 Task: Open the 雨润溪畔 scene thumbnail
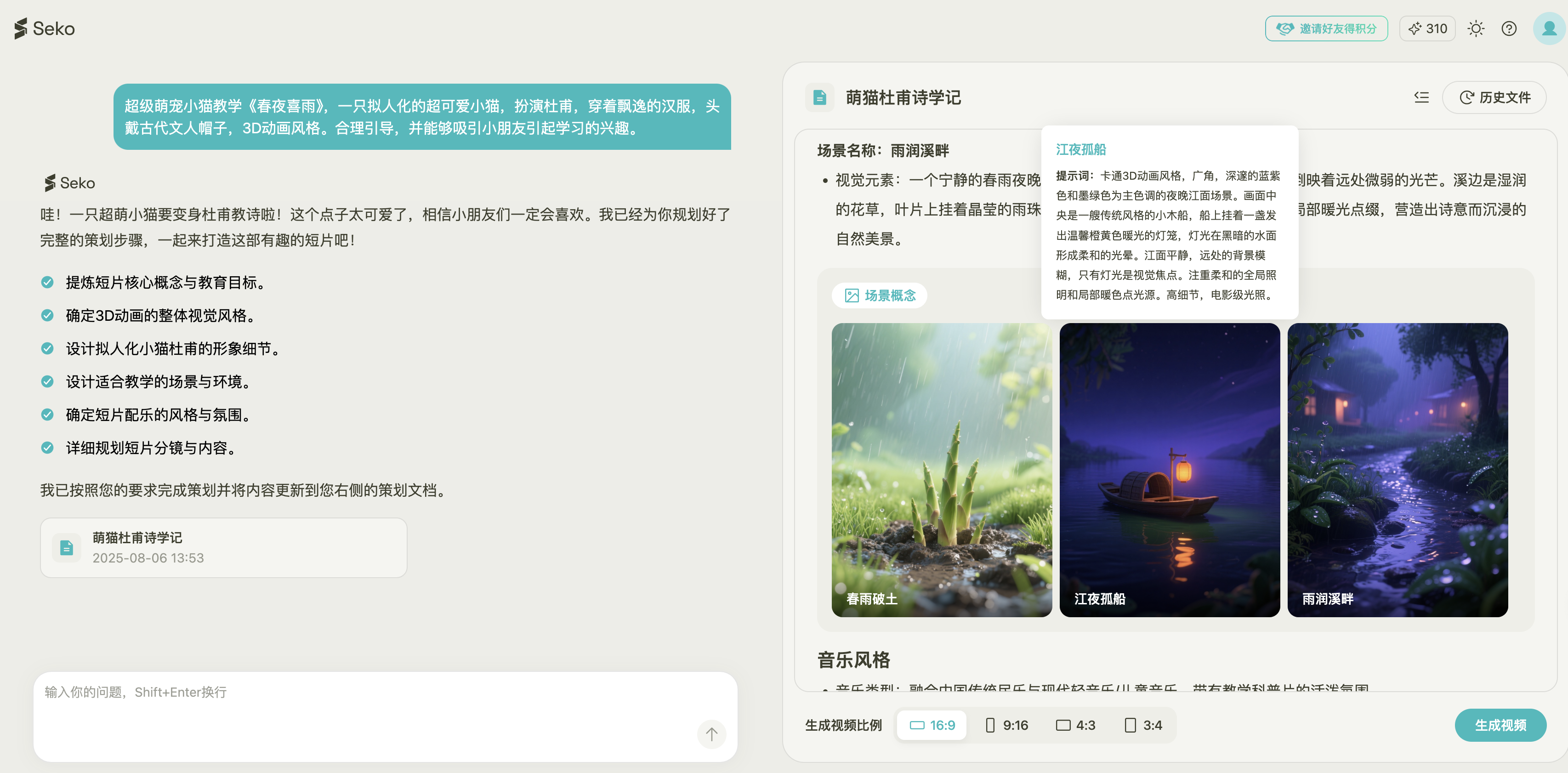pos(1398,470)
